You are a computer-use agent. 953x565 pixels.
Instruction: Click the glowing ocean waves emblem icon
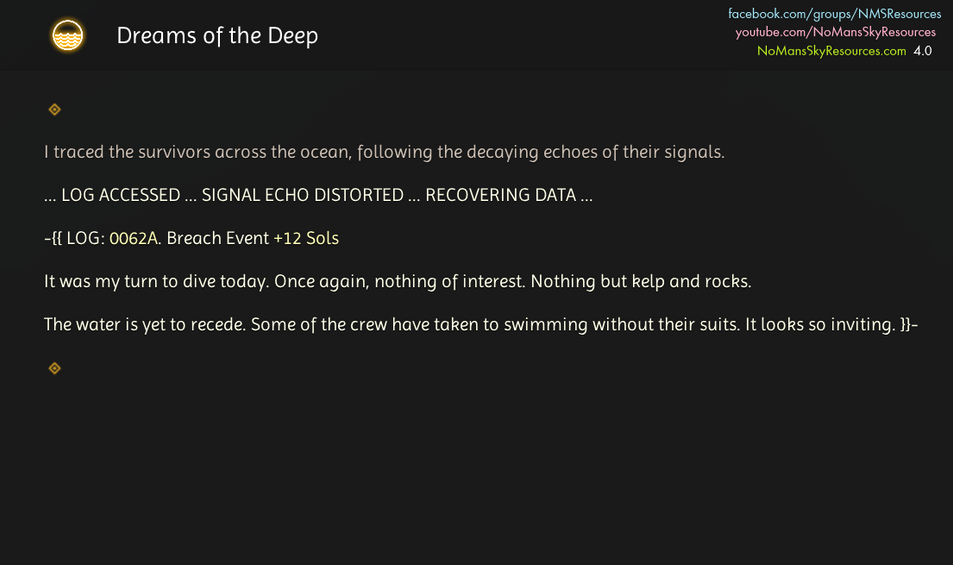[67, 35]
